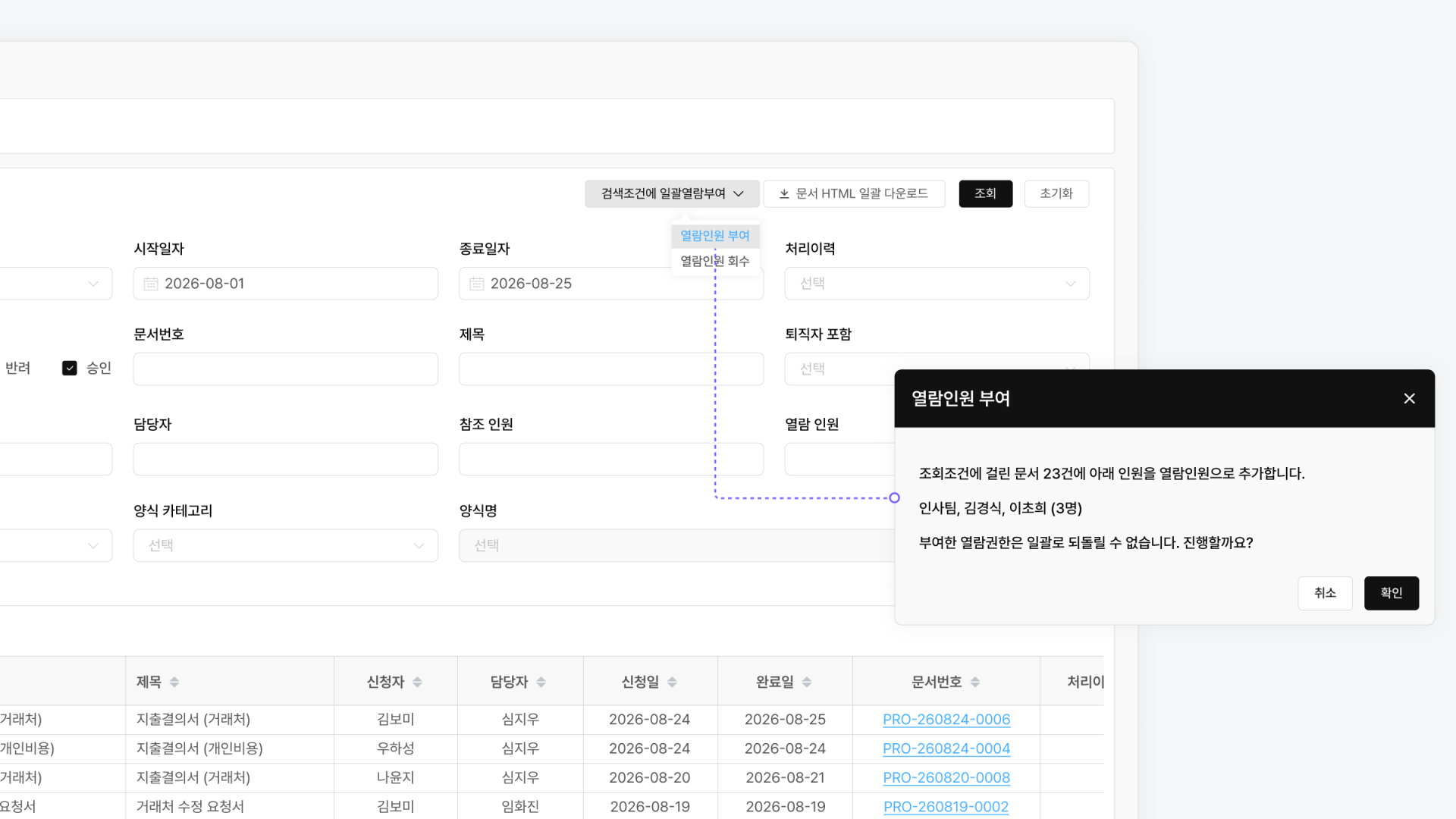1456x819 pixels.
Task: Sort table by 신청일 column arrows
Action: [672, 682]
